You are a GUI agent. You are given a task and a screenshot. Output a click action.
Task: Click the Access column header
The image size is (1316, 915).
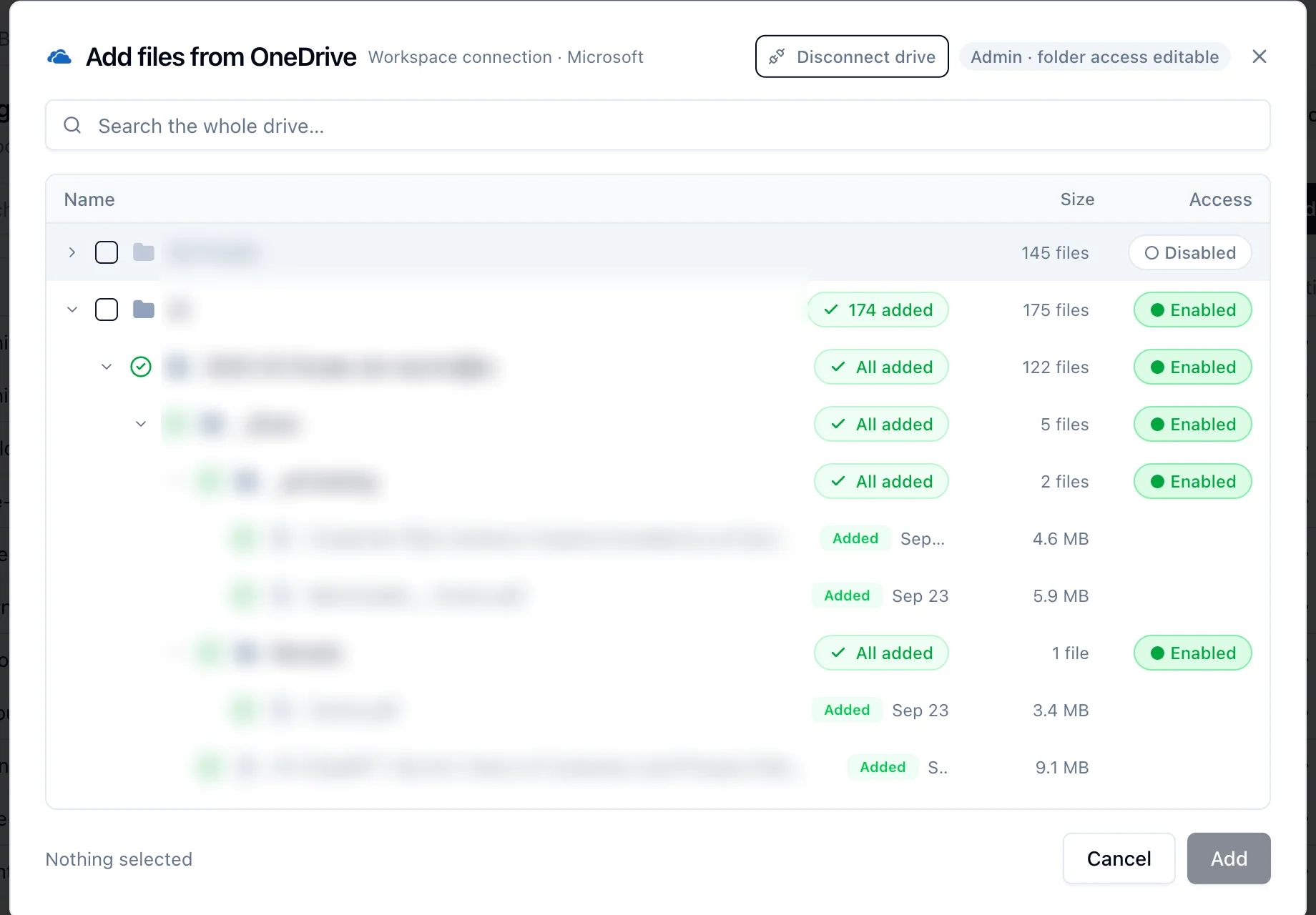[1220, 199]
